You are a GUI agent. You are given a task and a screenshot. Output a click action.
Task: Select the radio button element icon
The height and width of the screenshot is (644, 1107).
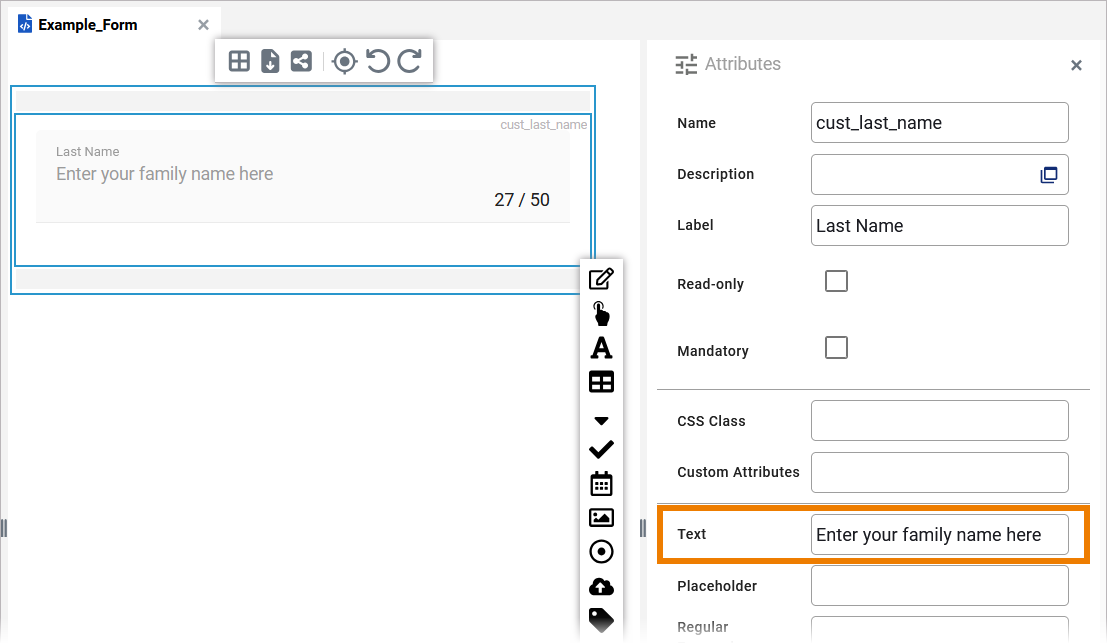601,551
